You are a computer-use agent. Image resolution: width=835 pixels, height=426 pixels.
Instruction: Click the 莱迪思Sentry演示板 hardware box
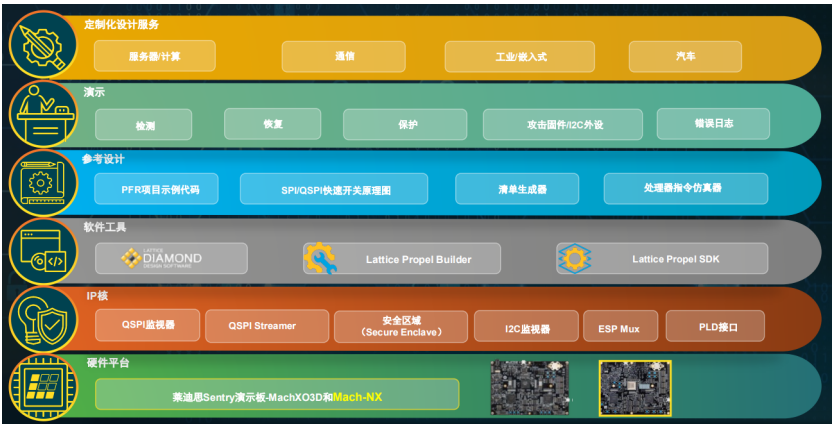click(x=277, y=394)
